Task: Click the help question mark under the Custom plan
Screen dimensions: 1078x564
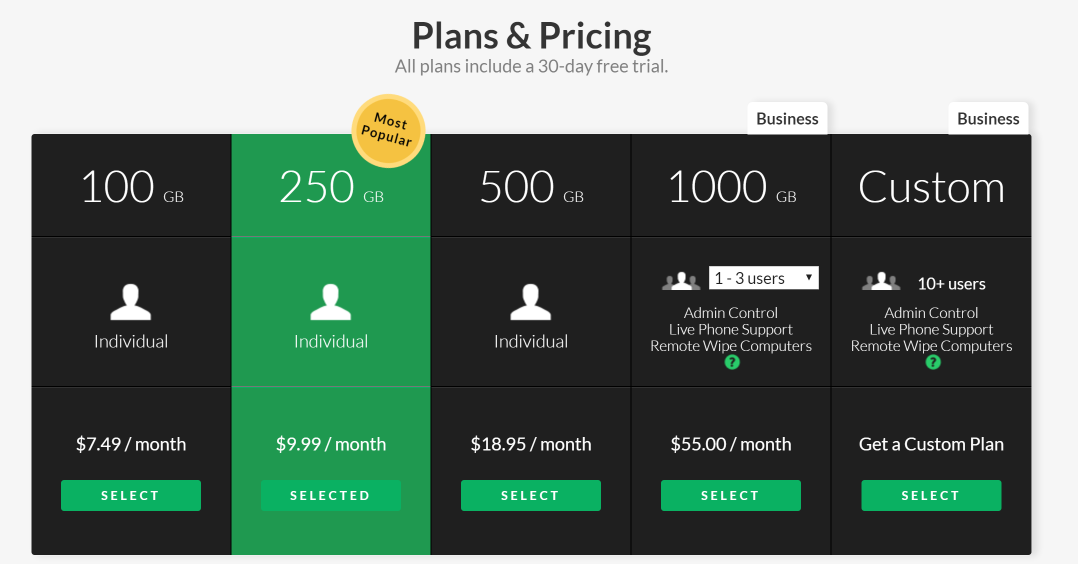Action: pyautogui.click(x=933, y=362)
